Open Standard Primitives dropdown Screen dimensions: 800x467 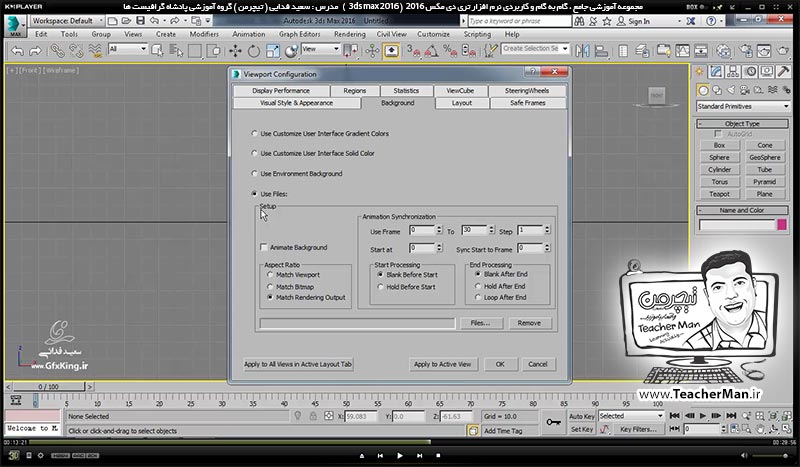[742, 106]
